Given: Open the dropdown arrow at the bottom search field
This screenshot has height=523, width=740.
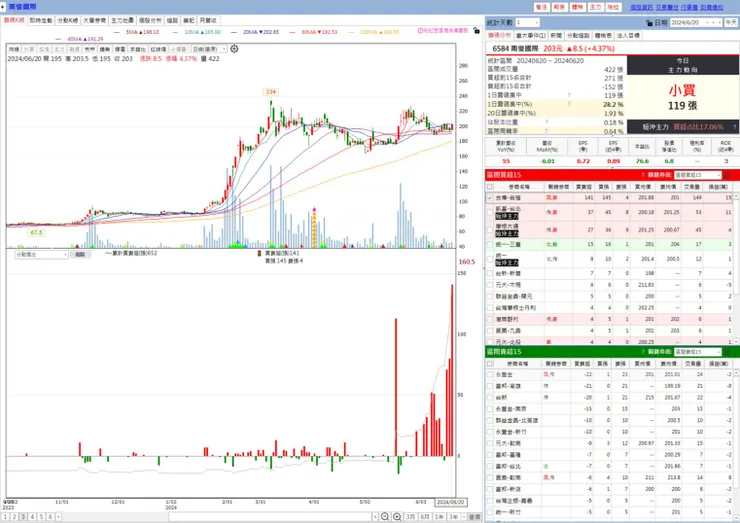Looking at the screenshot, I should coord(375,517).
